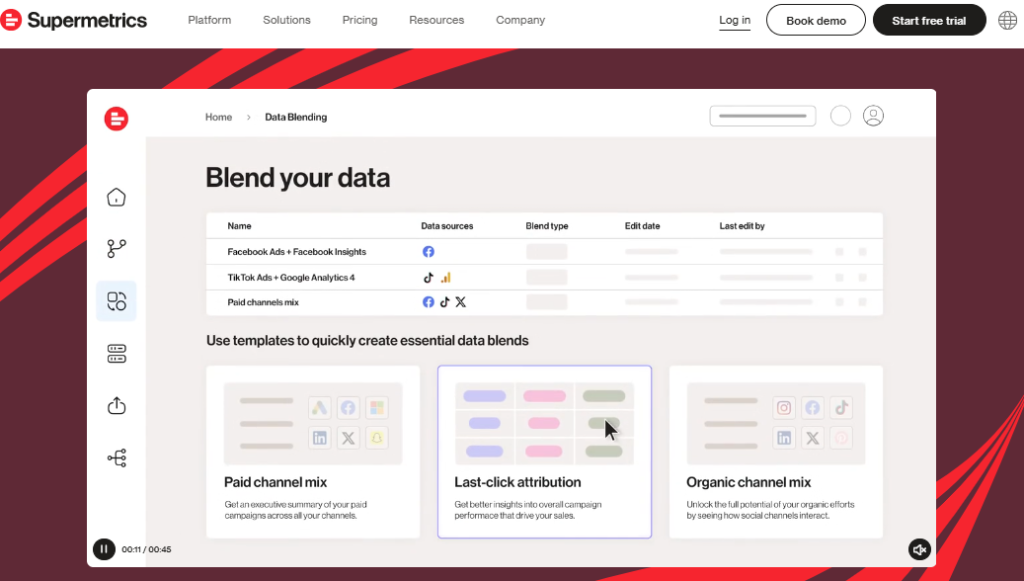The width and height of the screenshot is (1024, 581).
Task: Click the TikTok icon in the TikTok Ads row
Action: pyautogui.click(x=428, y=277)
